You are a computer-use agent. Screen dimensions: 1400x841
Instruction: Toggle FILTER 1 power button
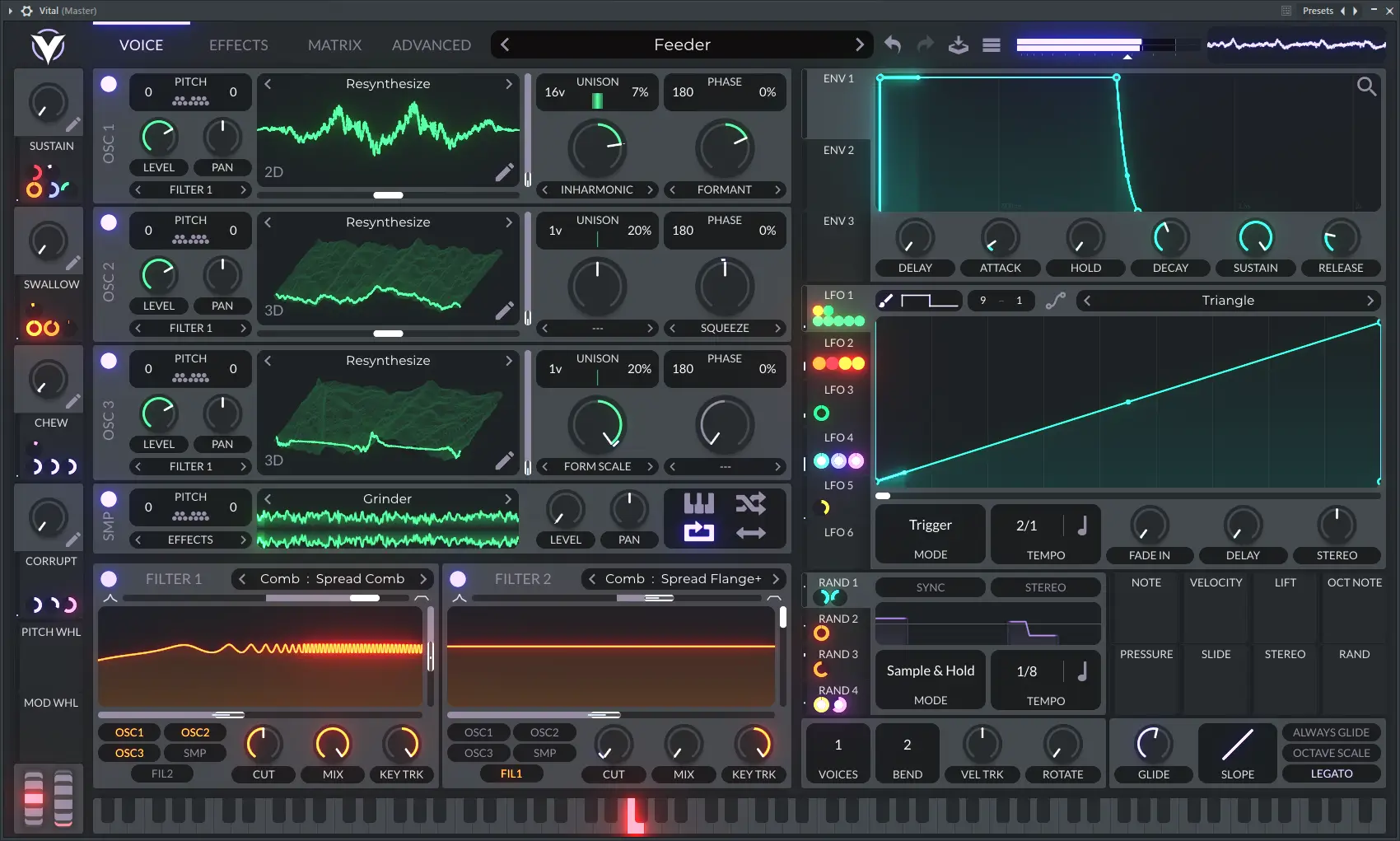coord(109,579)
